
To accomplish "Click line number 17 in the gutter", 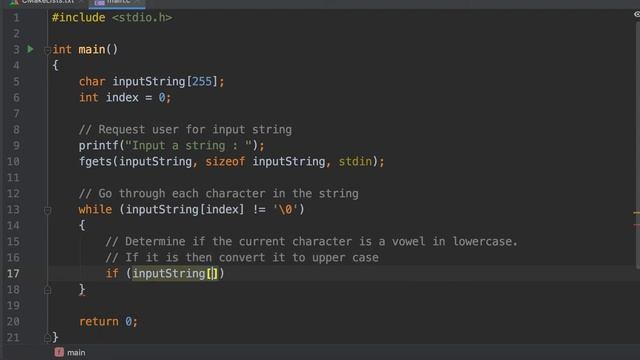I will (13, 273).
